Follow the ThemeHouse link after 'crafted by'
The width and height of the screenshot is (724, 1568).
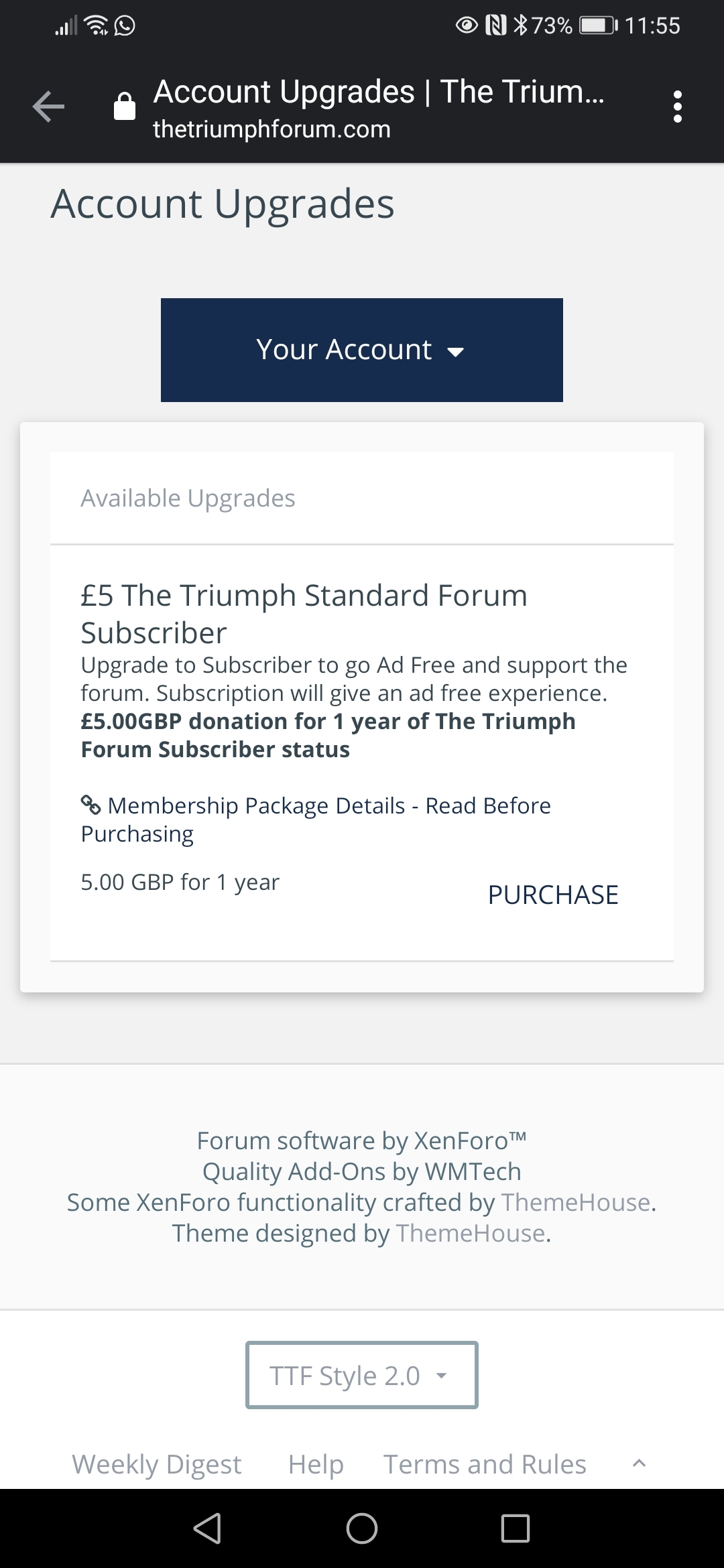point(577,1202)
